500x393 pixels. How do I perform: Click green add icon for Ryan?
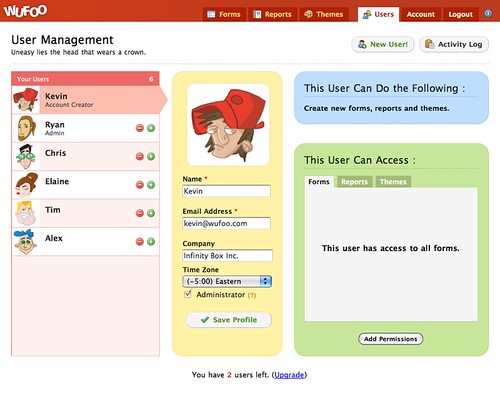(151, 128)
